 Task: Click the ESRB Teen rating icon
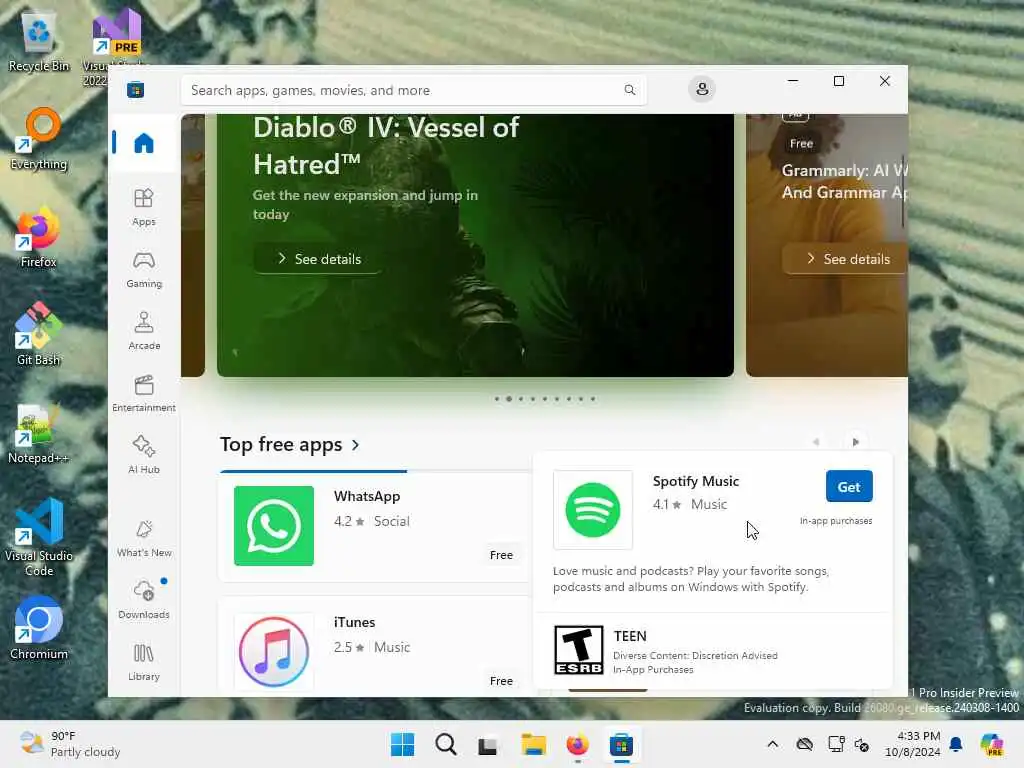pyautogui.click(x=579, y=650)
